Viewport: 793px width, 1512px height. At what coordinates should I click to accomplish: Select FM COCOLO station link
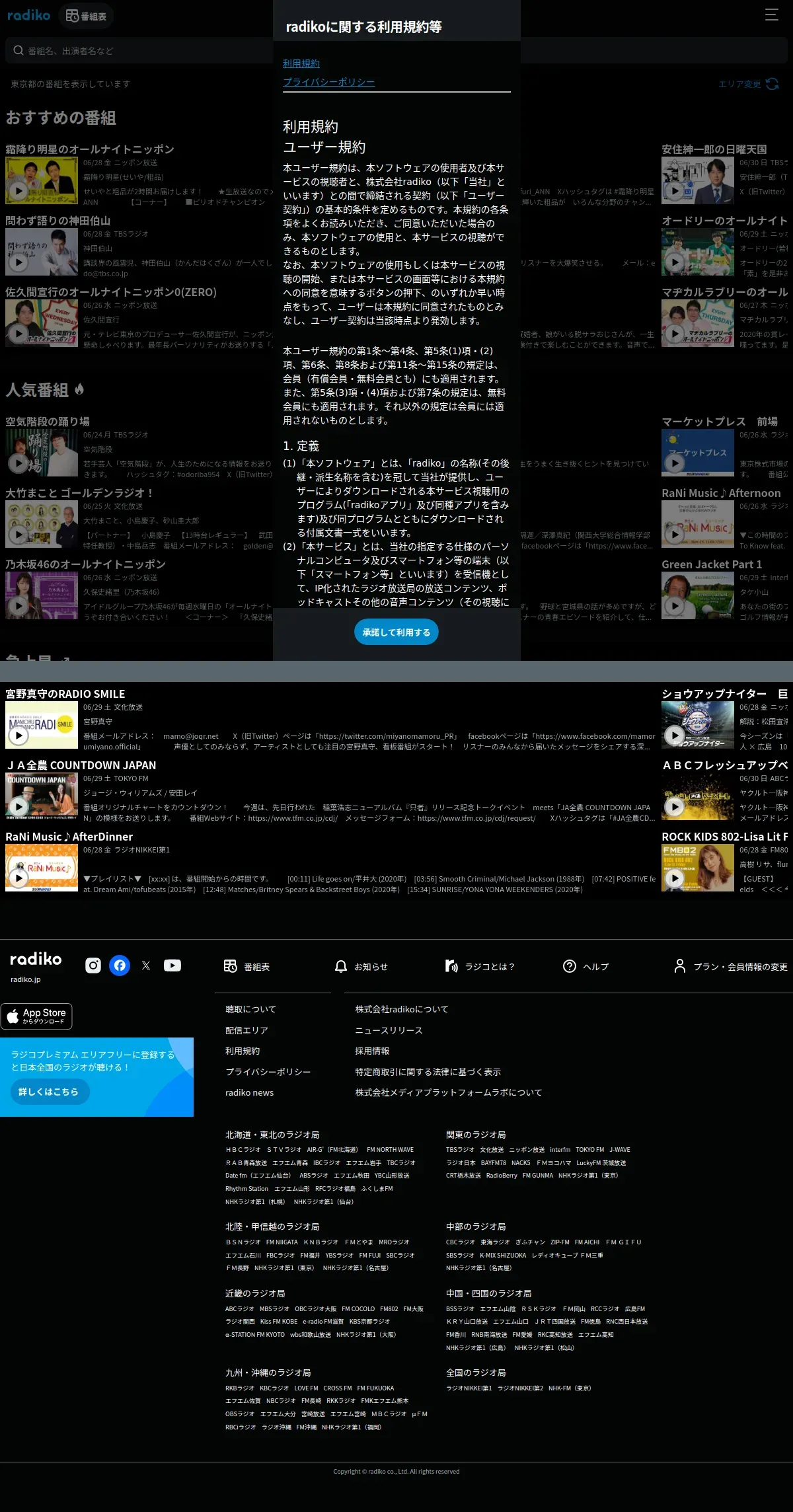358,1309
